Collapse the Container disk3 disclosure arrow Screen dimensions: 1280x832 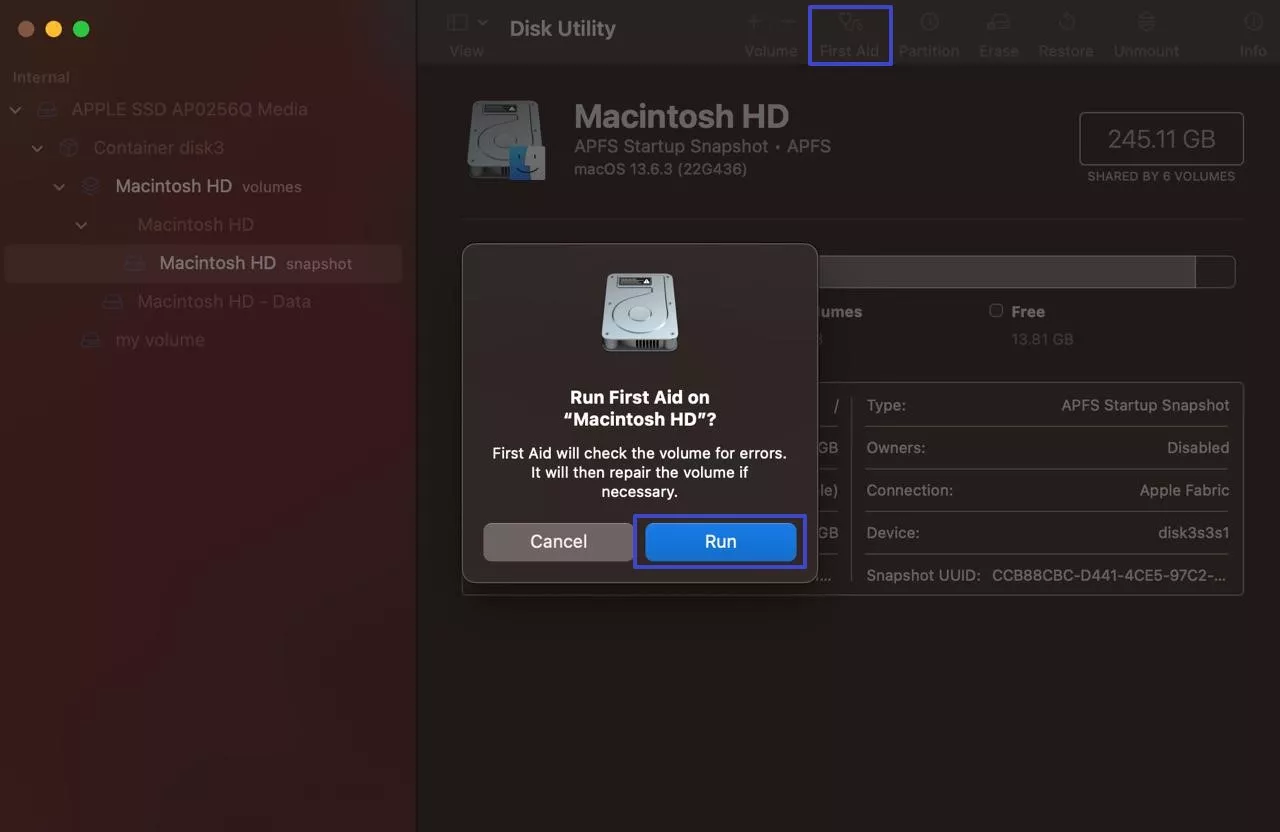point(38,148)
